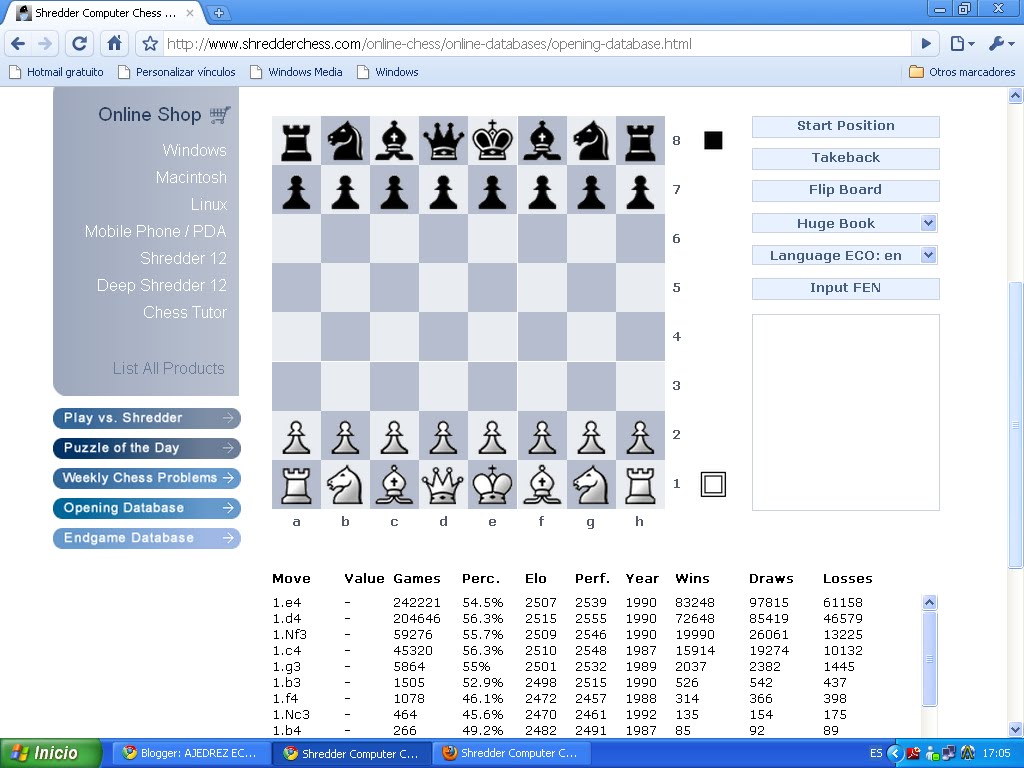Select the black queen on d8
1024x768 pixels.
tap(443, 140)
